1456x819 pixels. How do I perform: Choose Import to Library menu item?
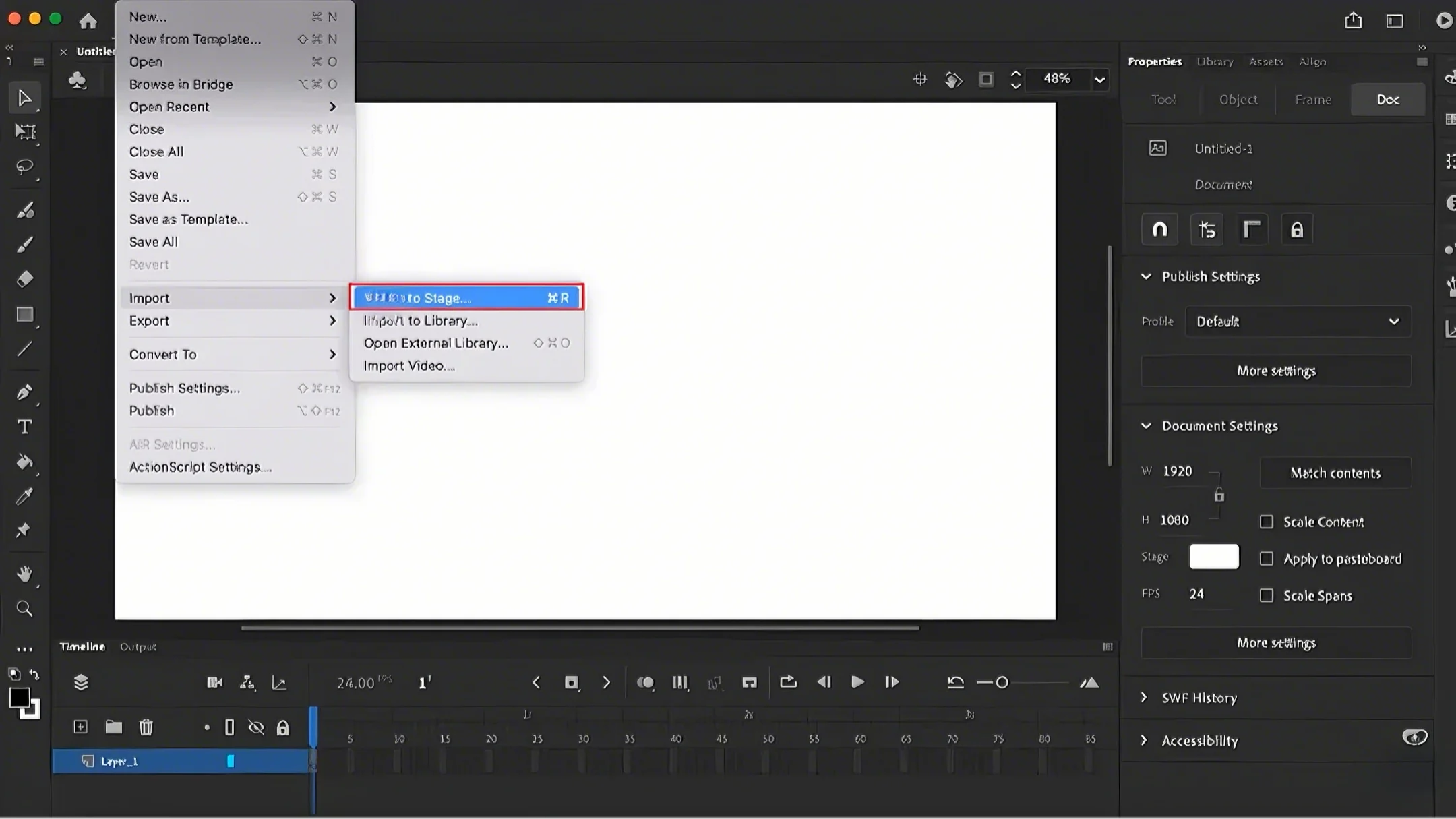pyautogui.click(x=421, y=321)
